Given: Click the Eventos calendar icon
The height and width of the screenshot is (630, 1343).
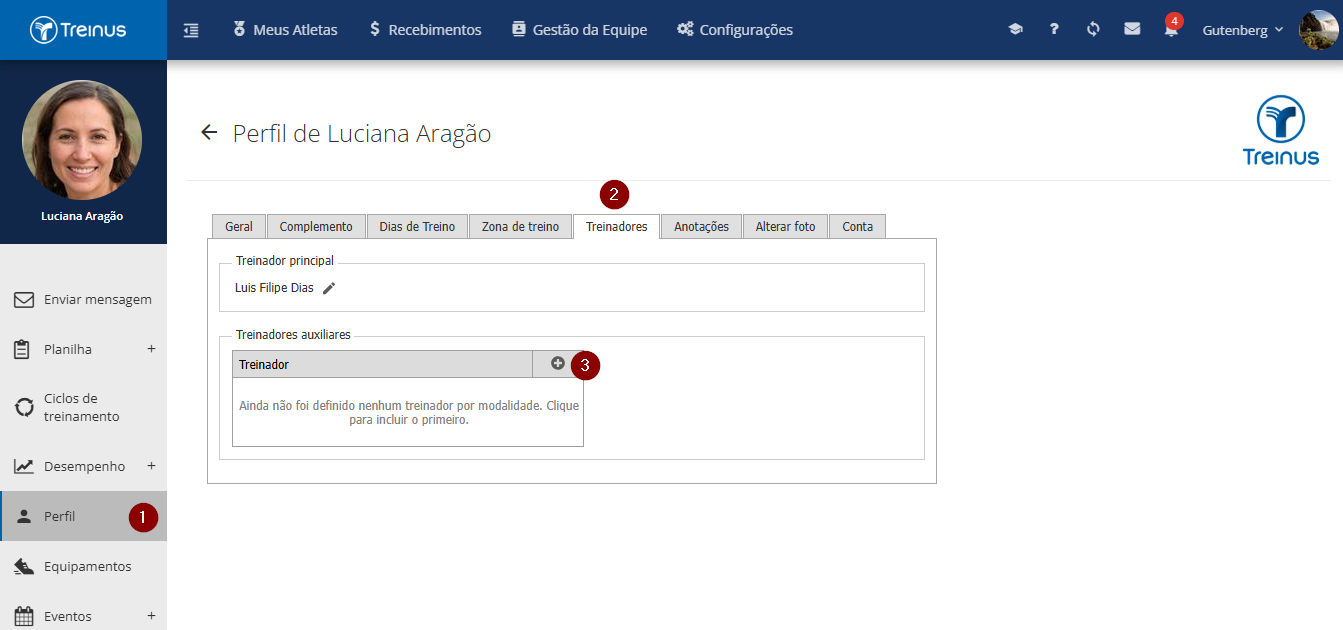Looking at the screenshot, I should point(24,616).
